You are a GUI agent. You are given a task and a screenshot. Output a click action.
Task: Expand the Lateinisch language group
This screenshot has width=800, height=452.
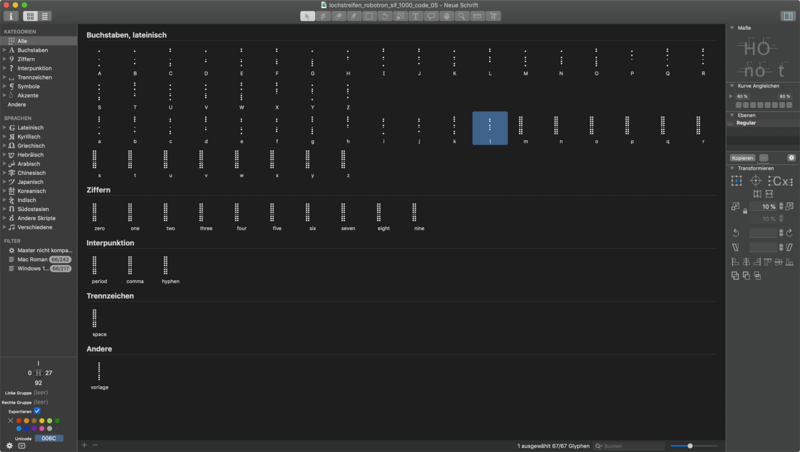click(4, 128)
